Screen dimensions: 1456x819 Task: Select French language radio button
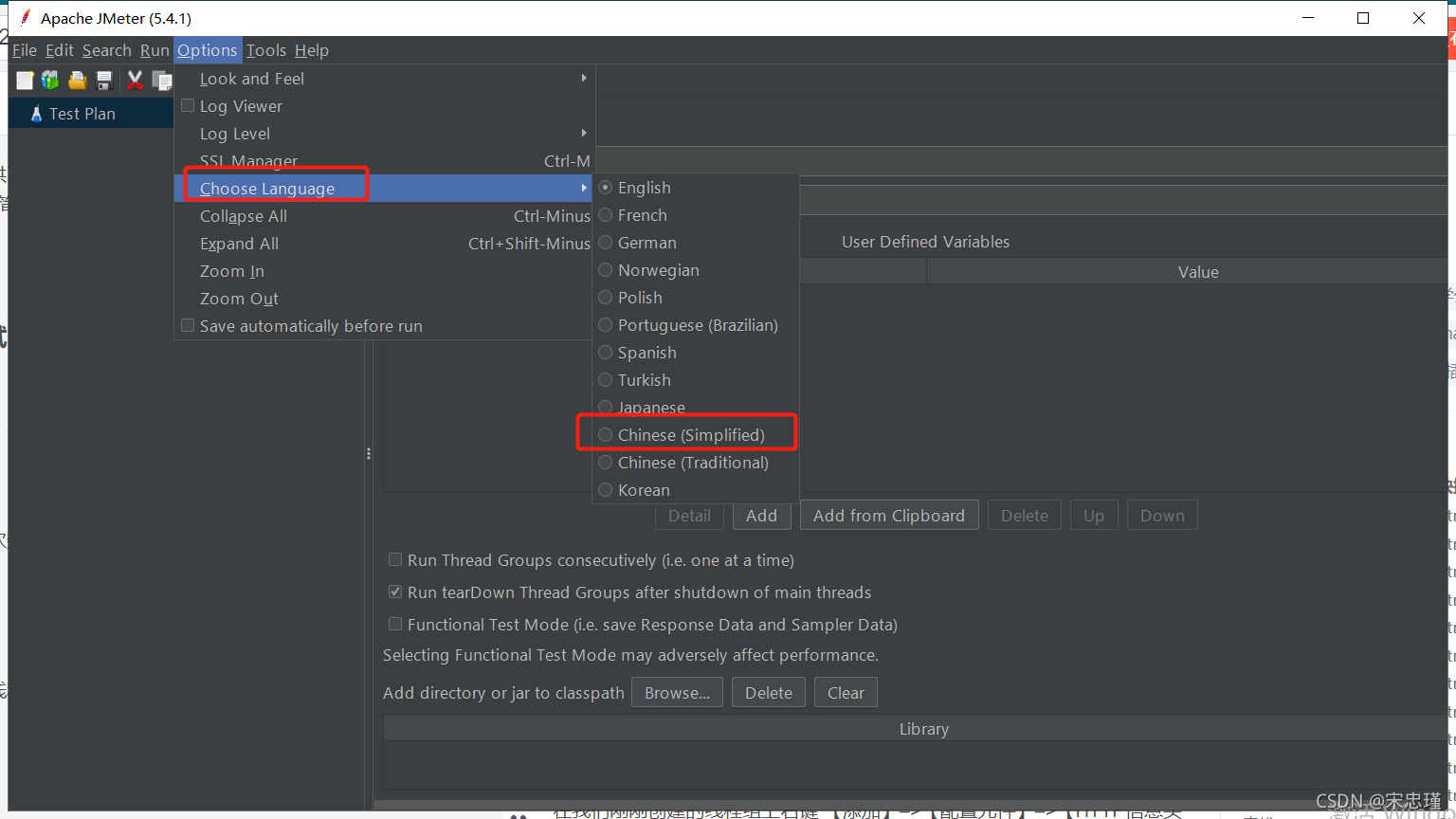coord(605,215)
